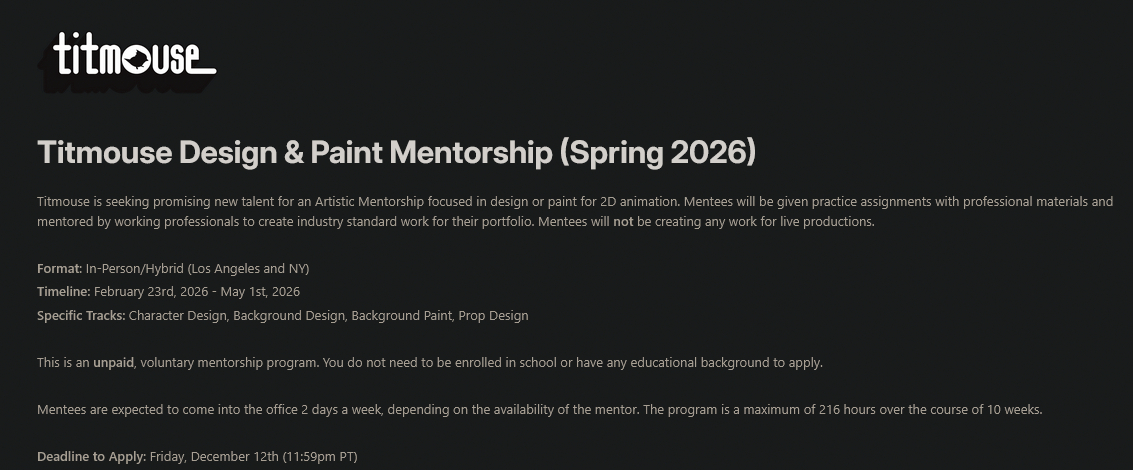The width and height of the screenshot is (1133, 470).
Task: Click the "voluntary mentorship program" text
Action: tap(228, 363)
